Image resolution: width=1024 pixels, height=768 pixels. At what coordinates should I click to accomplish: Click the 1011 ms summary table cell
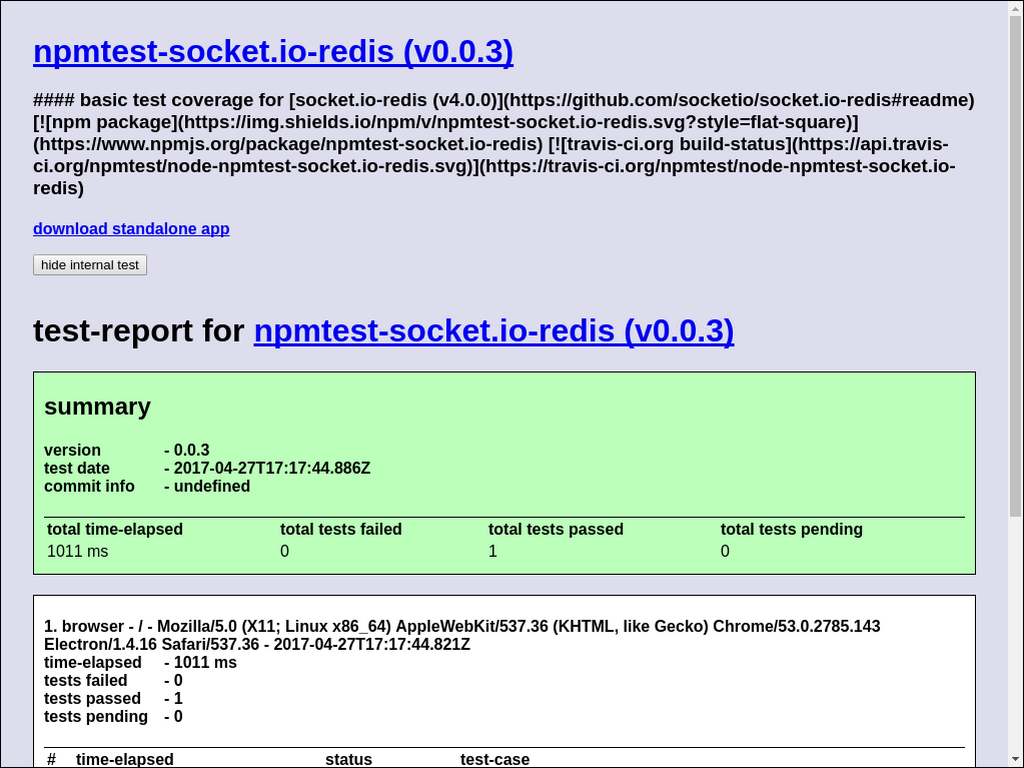[x=78, y=551]
